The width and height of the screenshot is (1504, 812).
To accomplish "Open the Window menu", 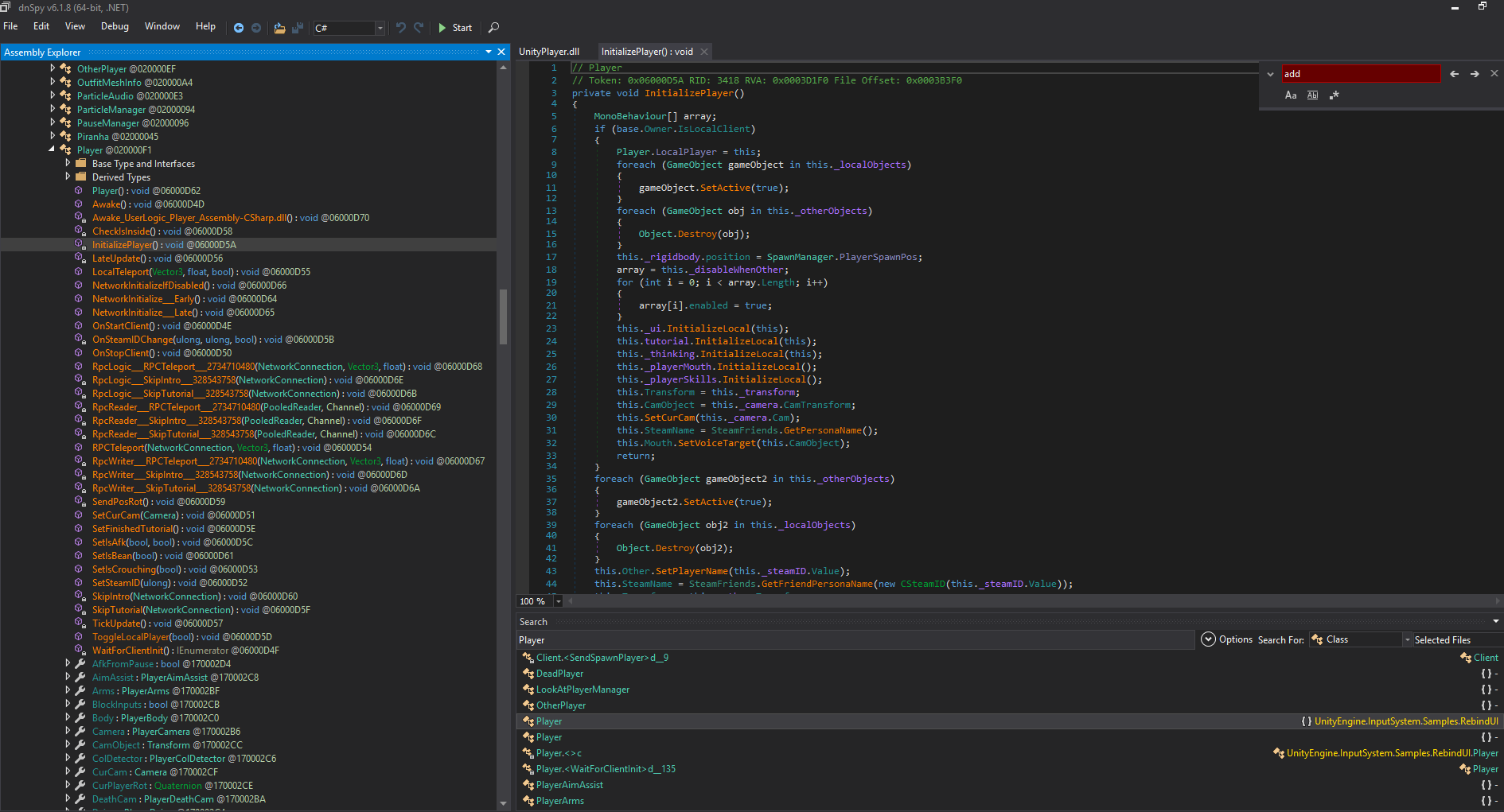I will tap(162, 26).
